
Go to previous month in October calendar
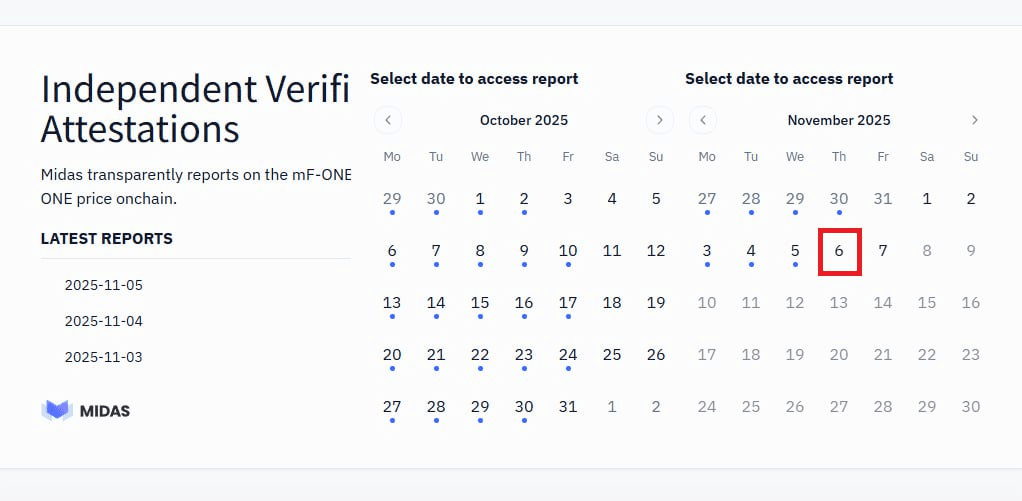(x=388, y=120)
